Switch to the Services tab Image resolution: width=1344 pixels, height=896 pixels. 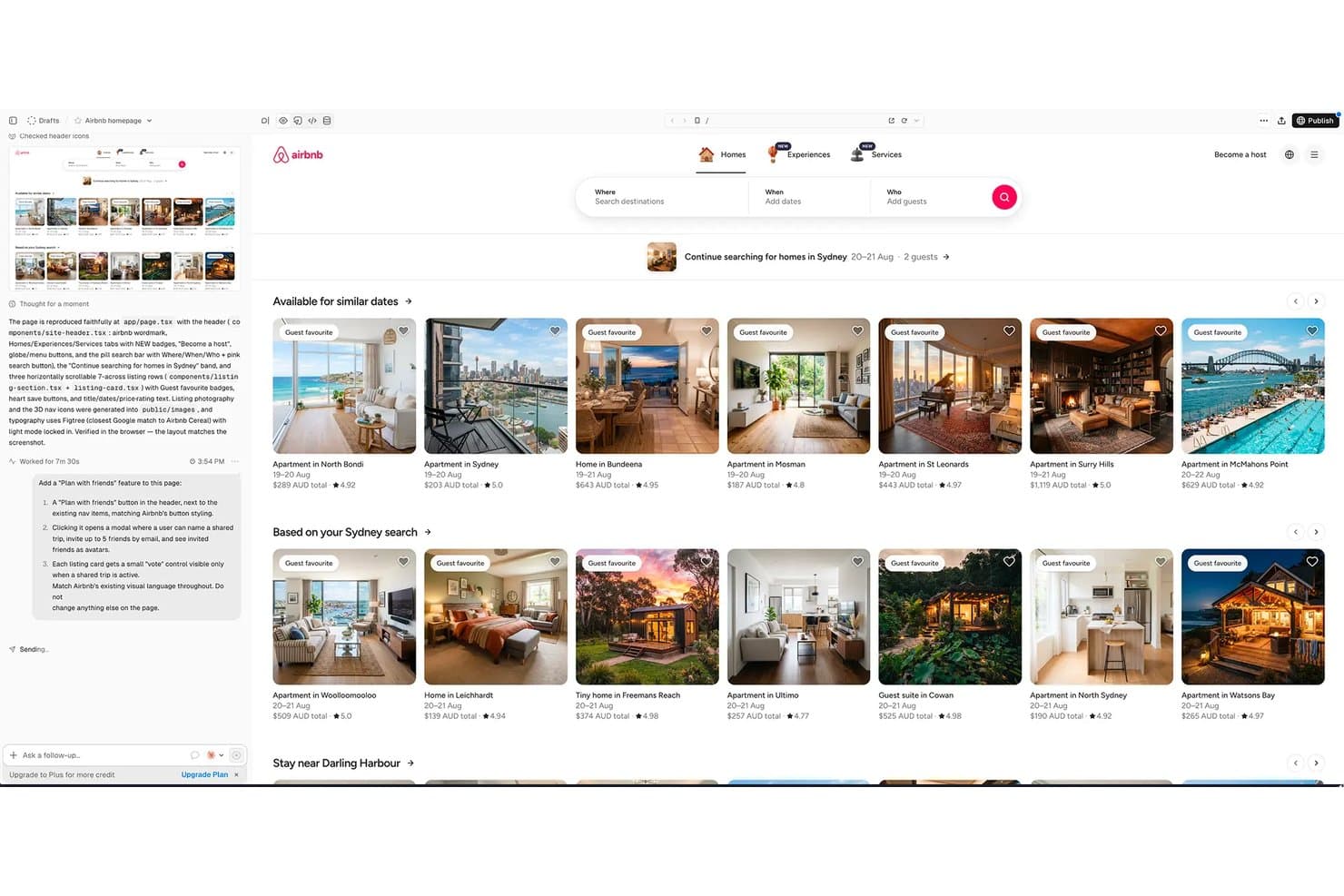tap(875, 155)
